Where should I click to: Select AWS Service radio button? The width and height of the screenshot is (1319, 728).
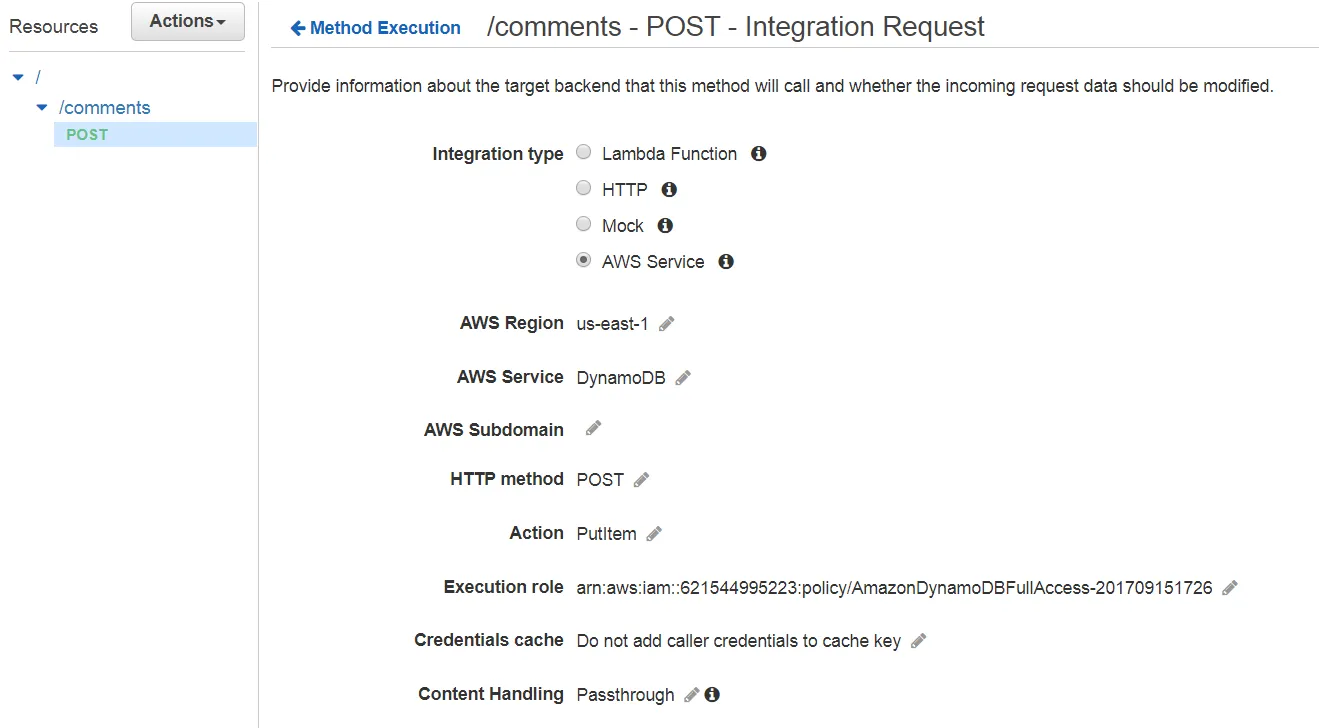point(584,261)
